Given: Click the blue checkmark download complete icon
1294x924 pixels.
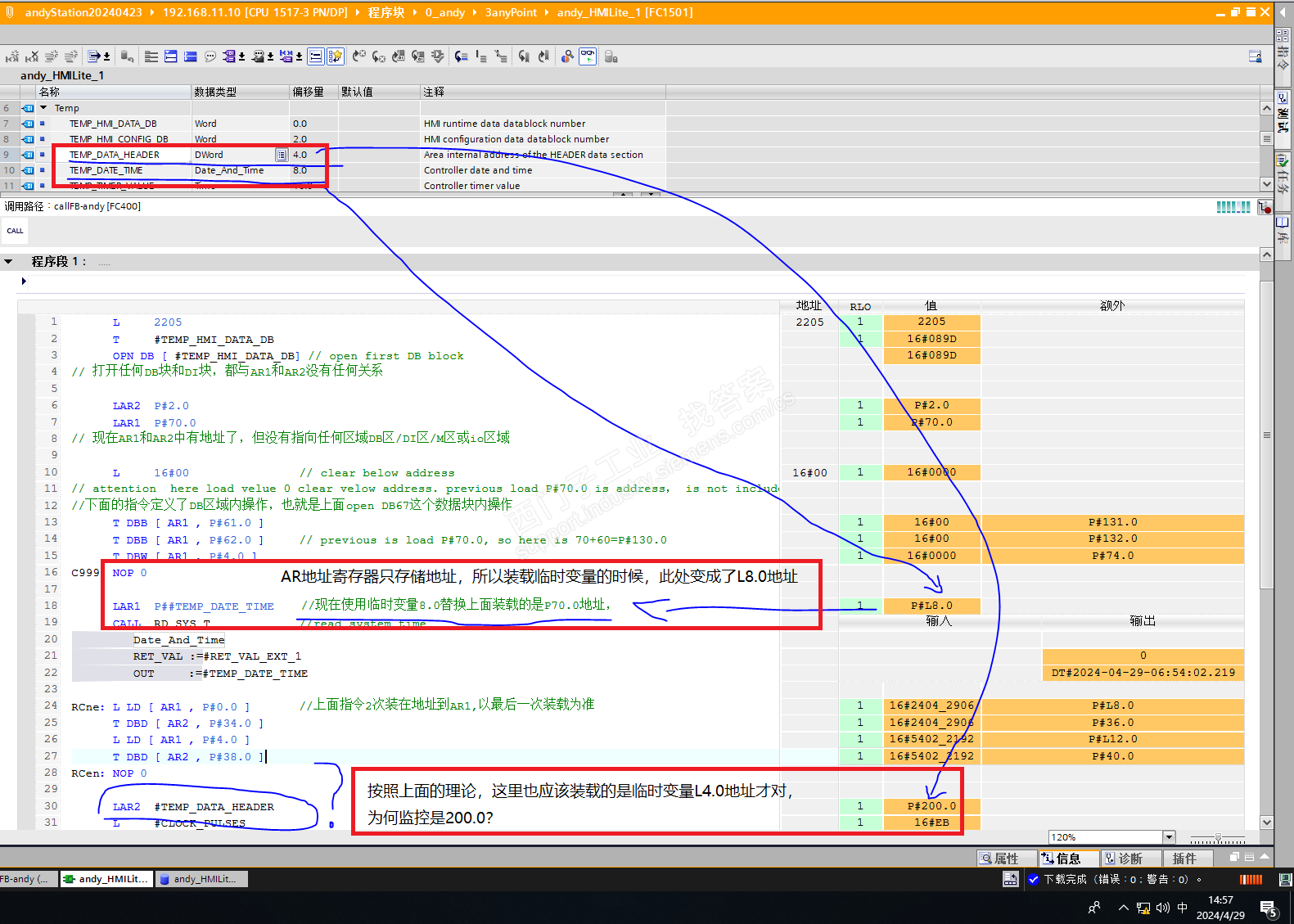Looking at the screenshot, I should 1034,879.
